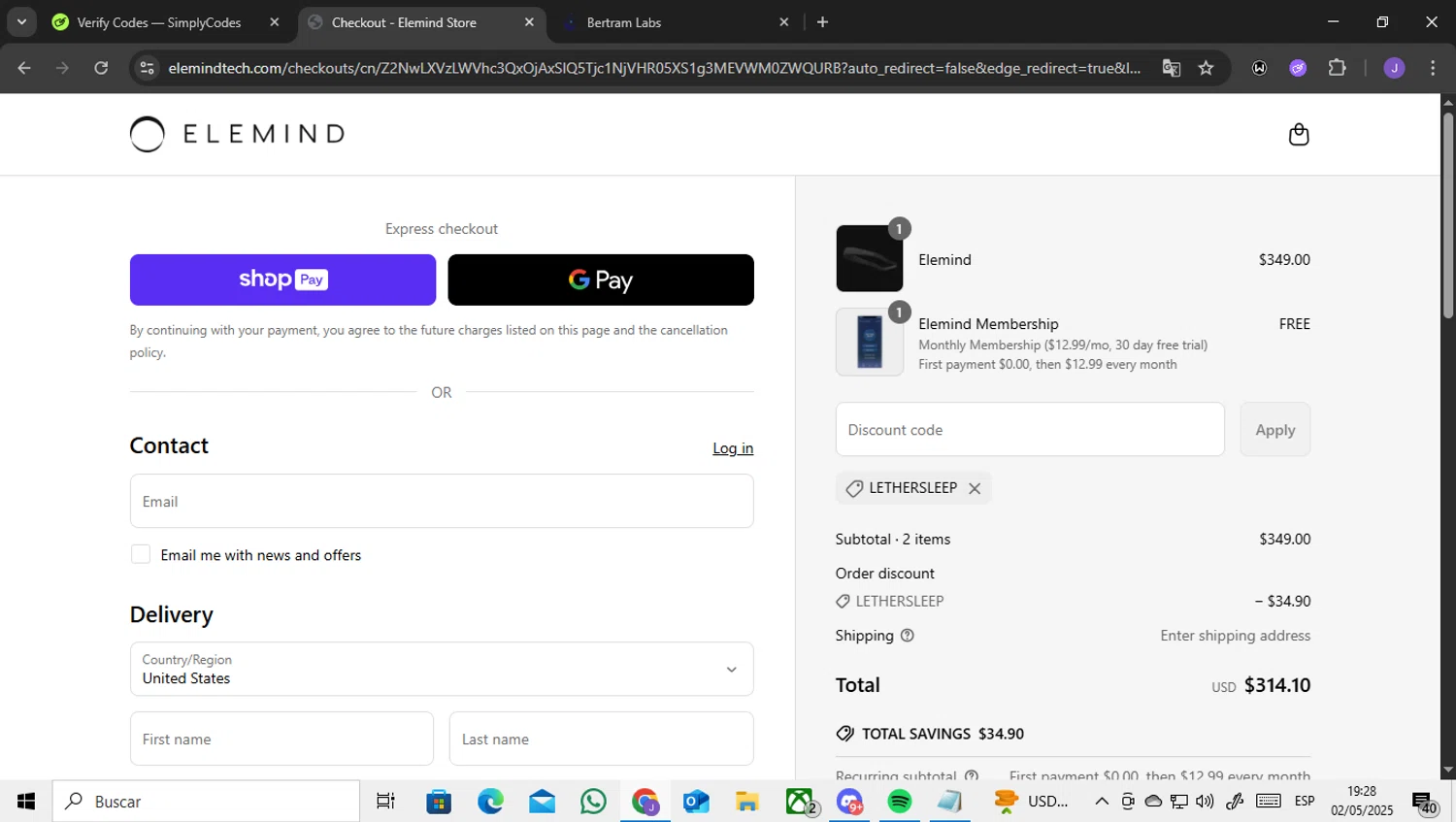The image size is (1456, 822).
Task: Open the shopping bag cart icon
Action: point(1299,134)
